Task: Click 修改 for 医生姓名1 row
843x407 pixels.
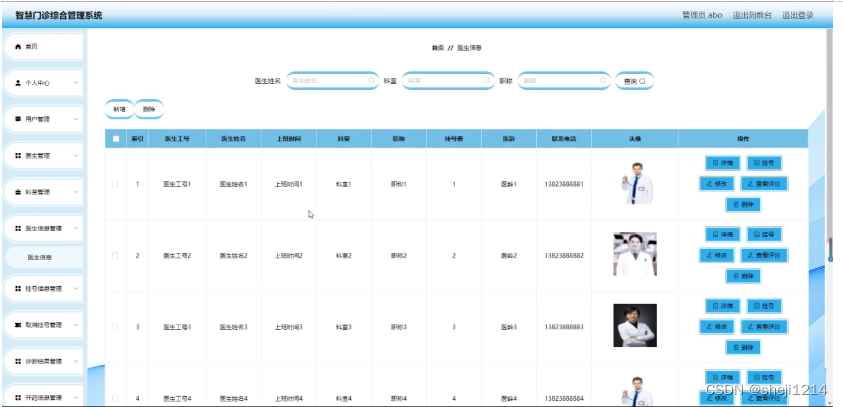Action: [717, 183]
